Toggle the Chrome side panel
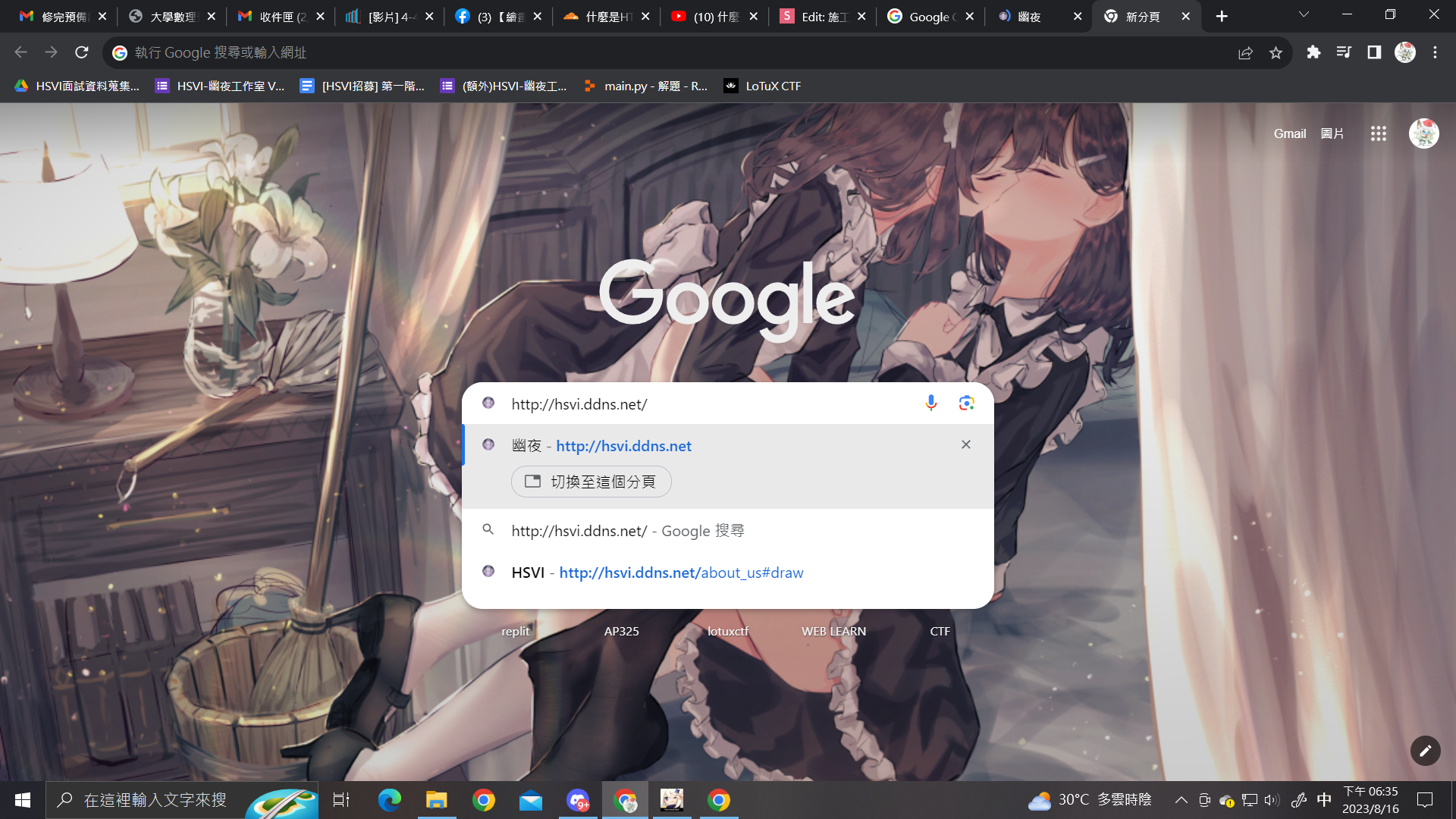The image size is (1456, 819). [x=1374, y=52]
